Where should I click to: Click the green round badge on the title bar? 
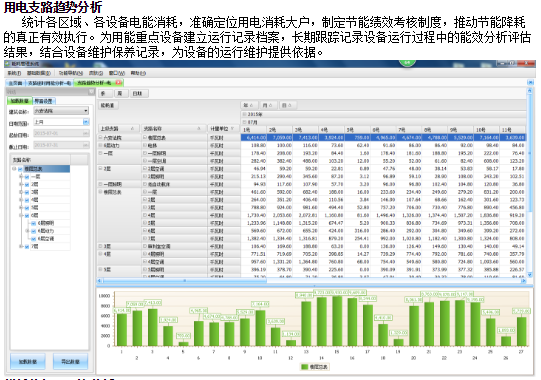click(x=407, y=63)
